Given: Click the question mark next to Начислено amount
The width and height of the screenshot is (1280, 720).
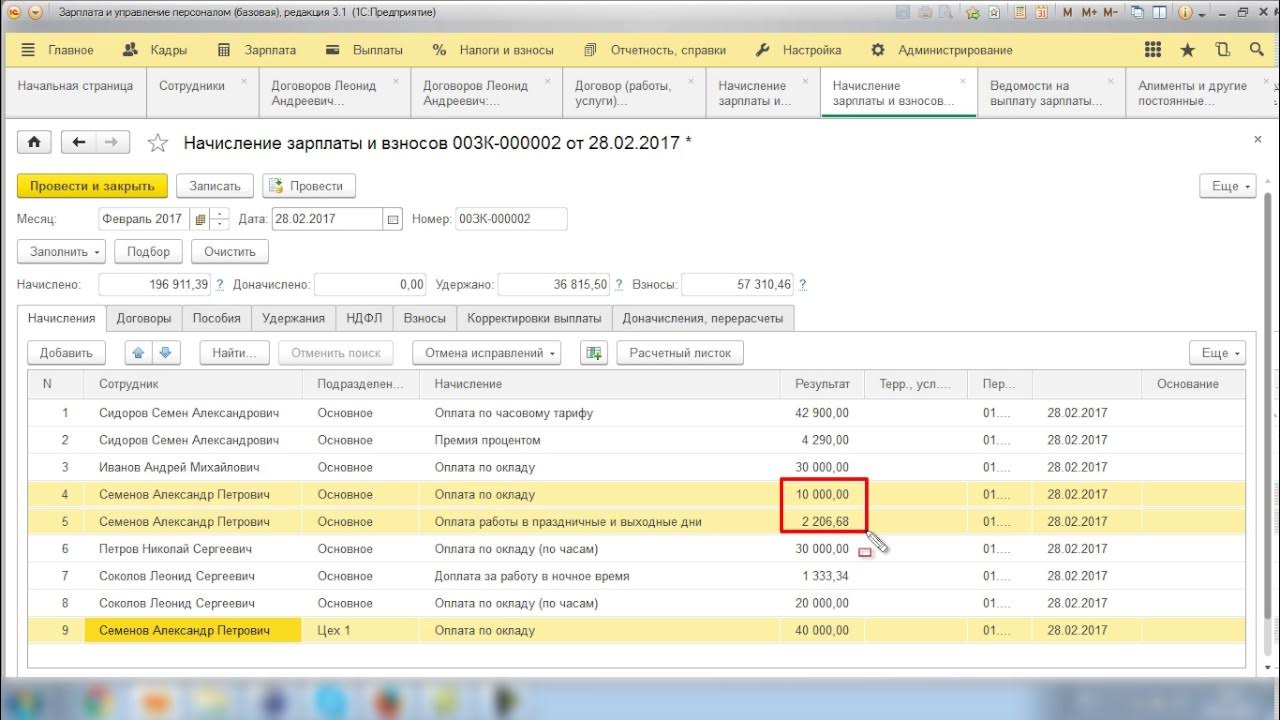Looking at the screenshot, I should click(x=219, y=285).
